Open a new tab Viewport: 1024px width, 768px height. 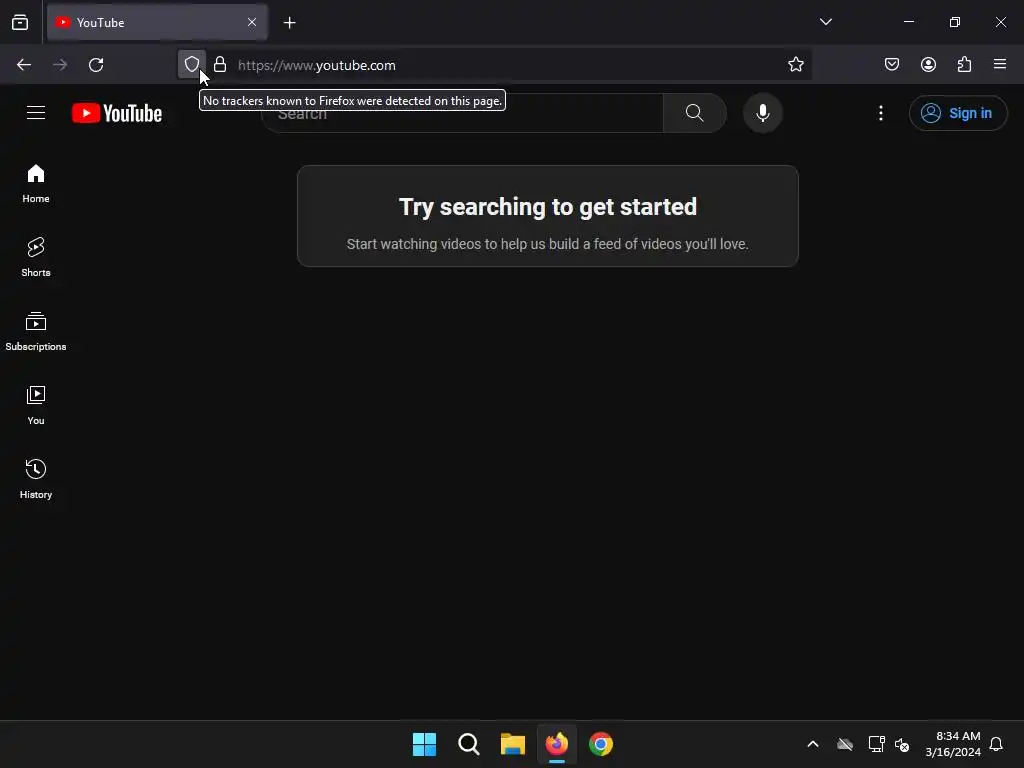coord(290,23)
